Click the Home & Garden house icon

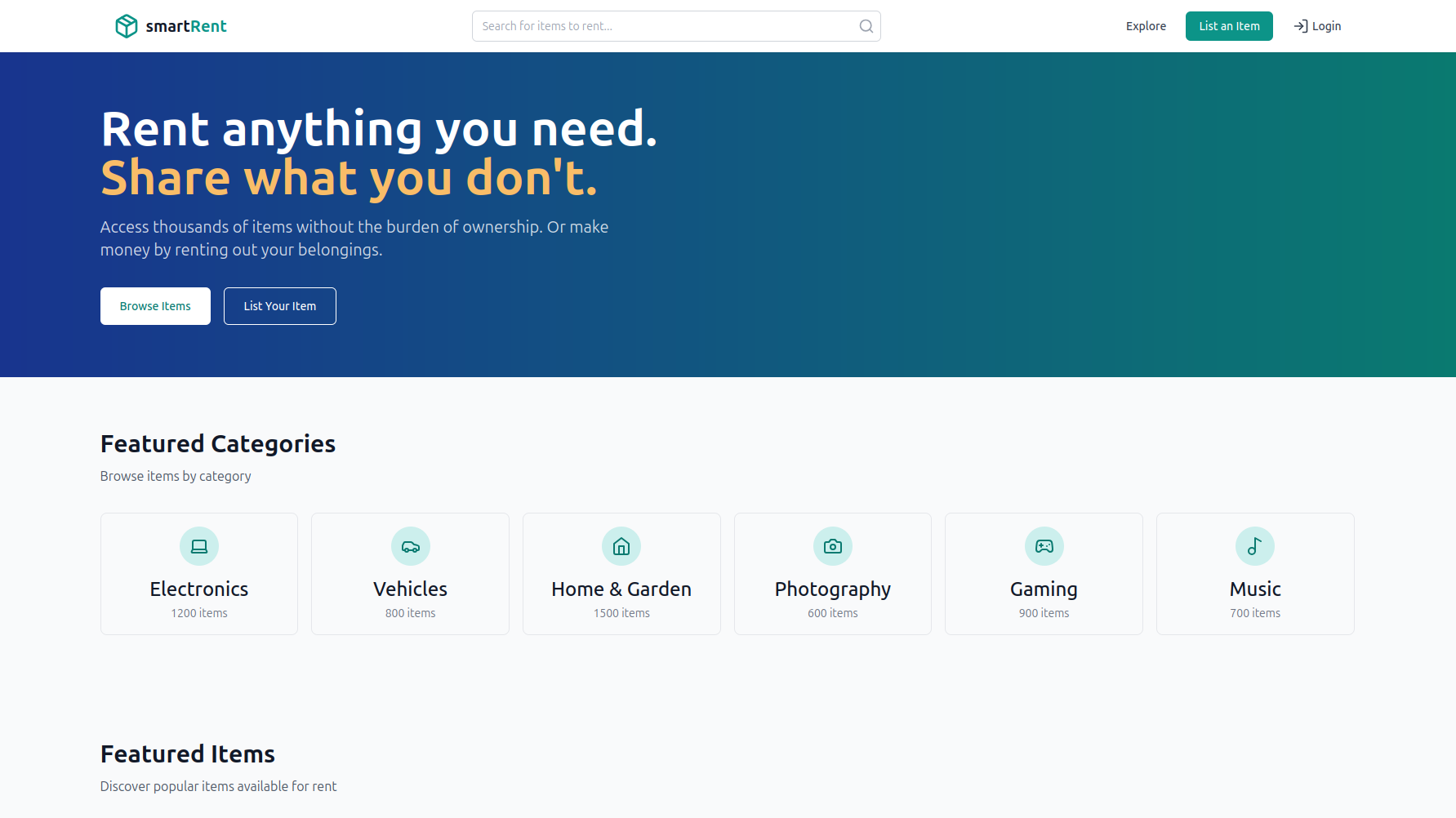tap(621, 546)
